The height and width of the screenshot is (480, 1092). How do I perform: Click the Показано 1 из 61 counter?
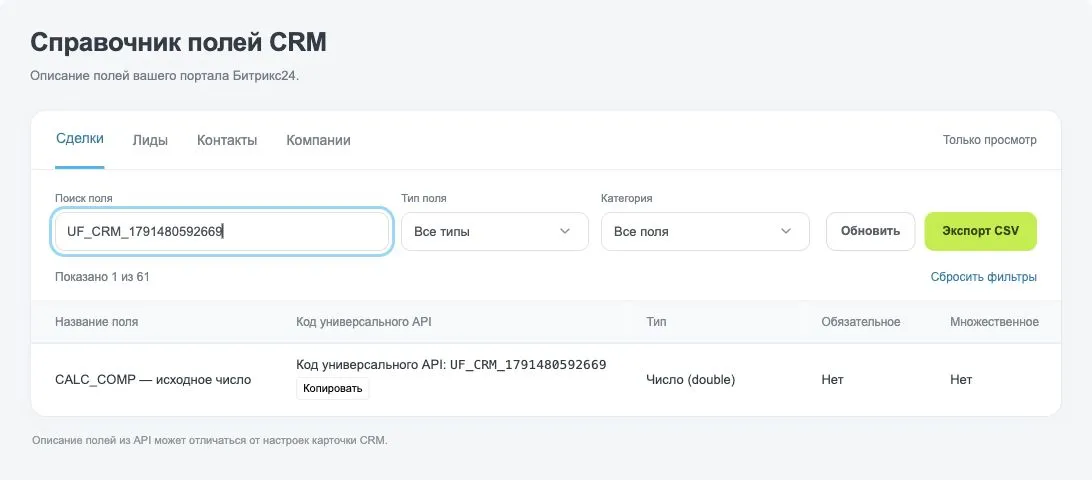[102, 277]
